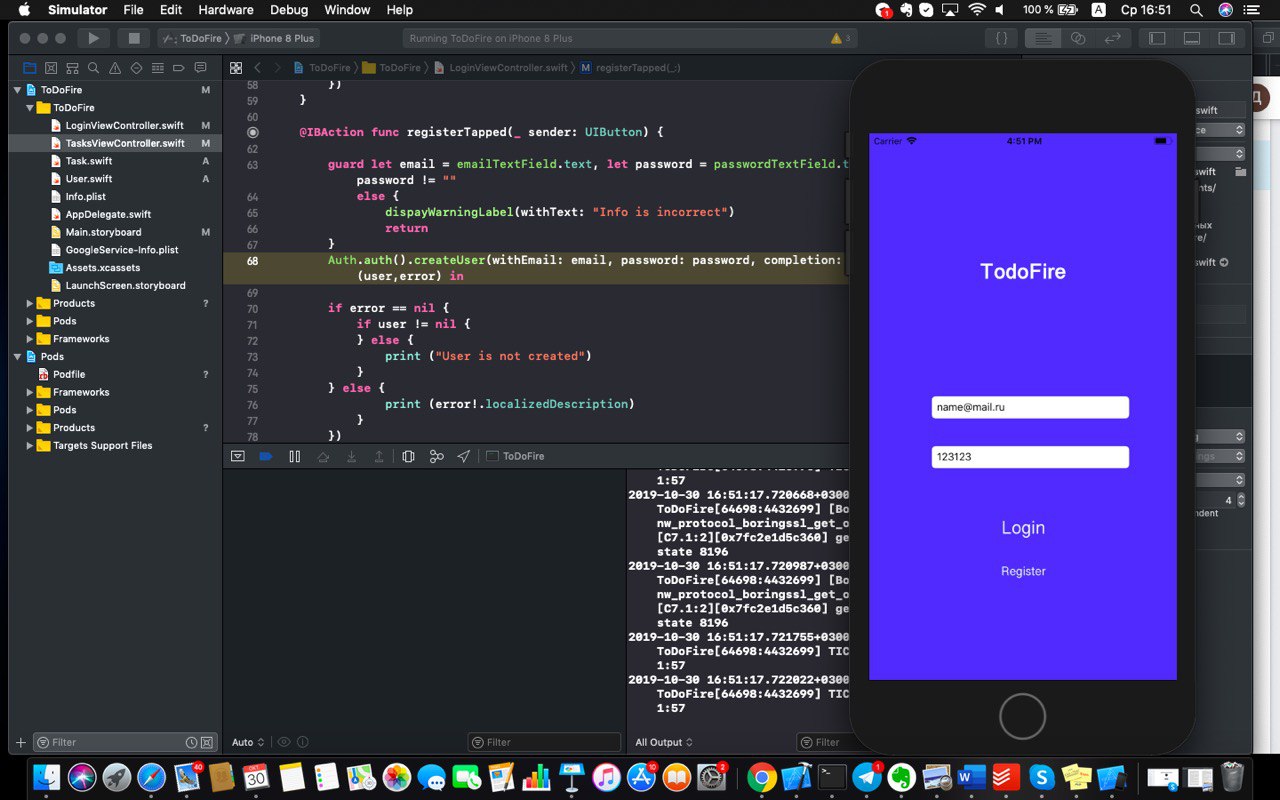The height and width of the screenshot is (800, 1280).
Task: Toggle recent files filter in navigator
Action: pos(191,743)
